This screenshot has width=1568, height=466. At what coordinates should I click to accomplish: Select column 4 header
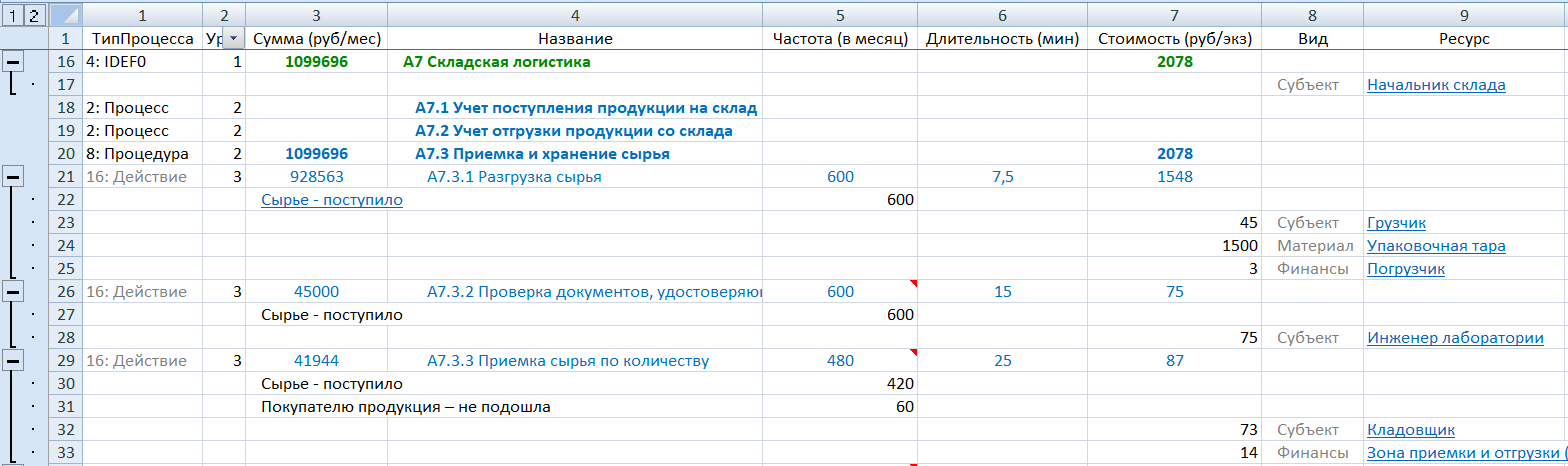(575, 14)
